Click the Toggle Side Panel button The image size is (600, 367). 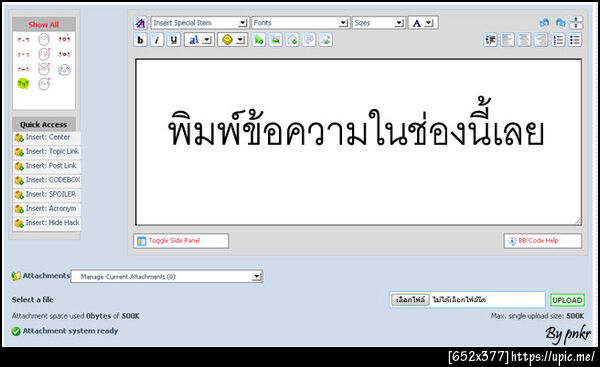point(181,241)
